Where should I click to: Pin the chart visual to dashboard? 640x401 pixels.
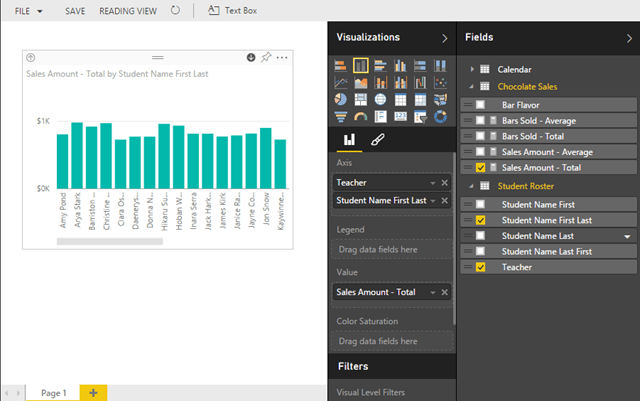point(266,58)
